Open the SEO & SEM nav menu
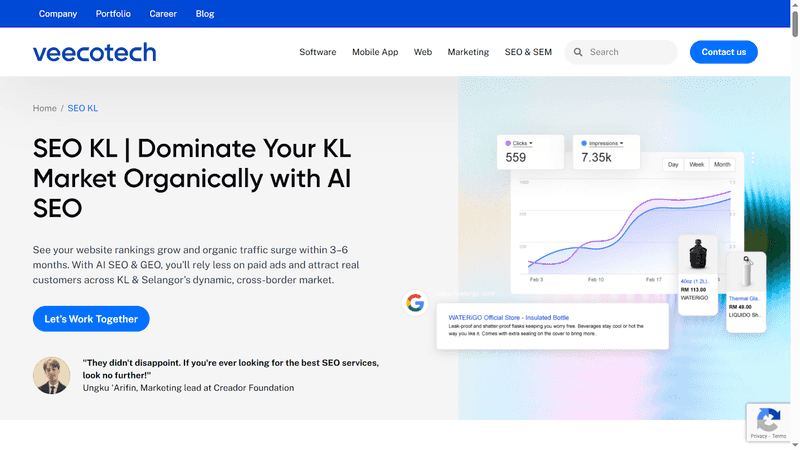Image resolution: width=800 pixels, height=450 pixels. point(528,52)
